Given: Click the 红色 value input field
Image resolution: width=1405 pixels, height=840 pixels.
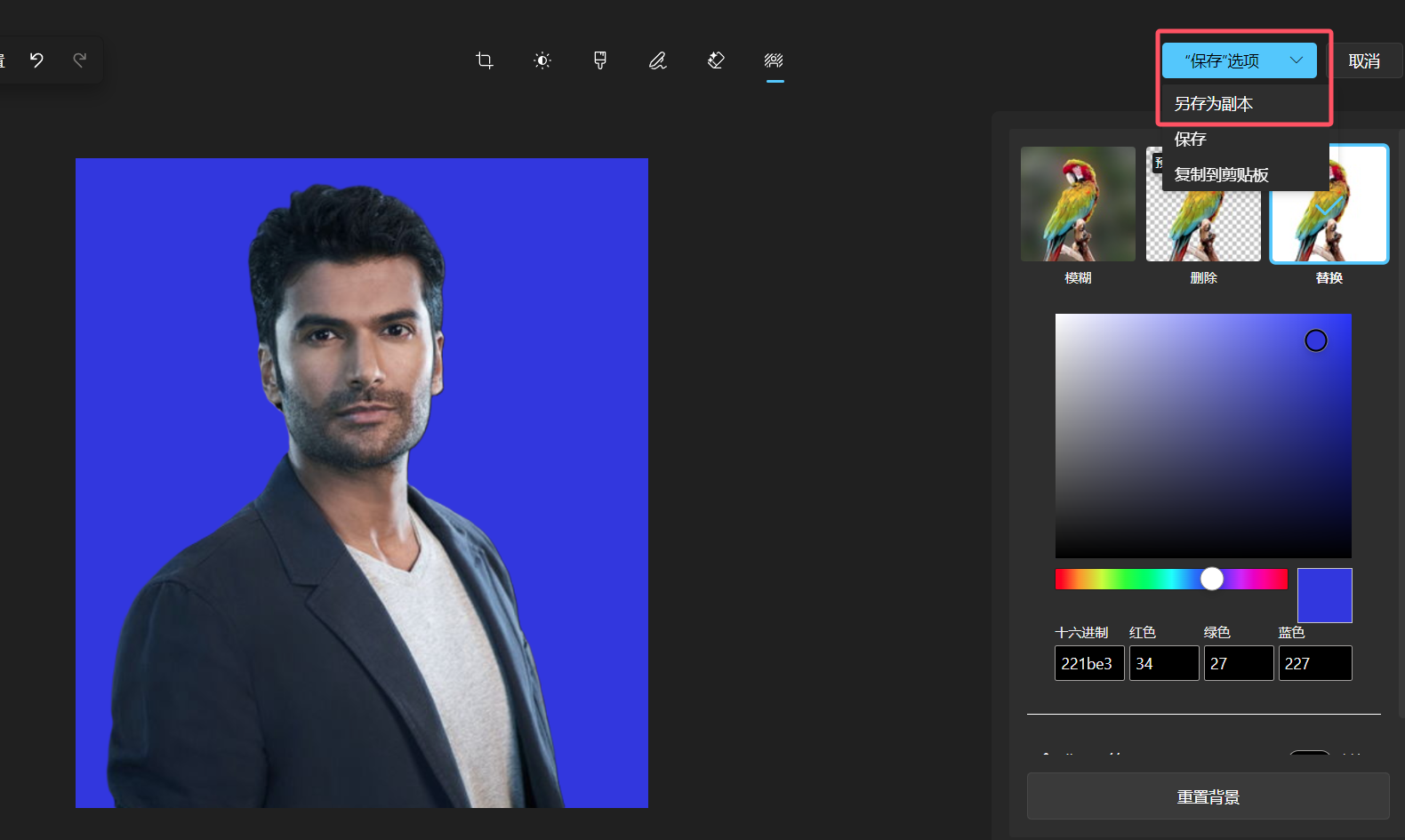Looking at the screenshot, I should click(x=1164, y=663).
